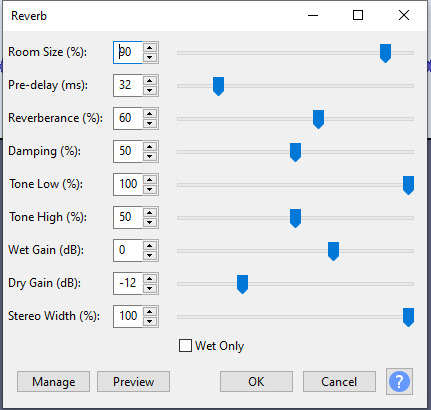The image size is (431, 410).
Task: Click the 'Damping (%):' label
Action: (44, 151)
